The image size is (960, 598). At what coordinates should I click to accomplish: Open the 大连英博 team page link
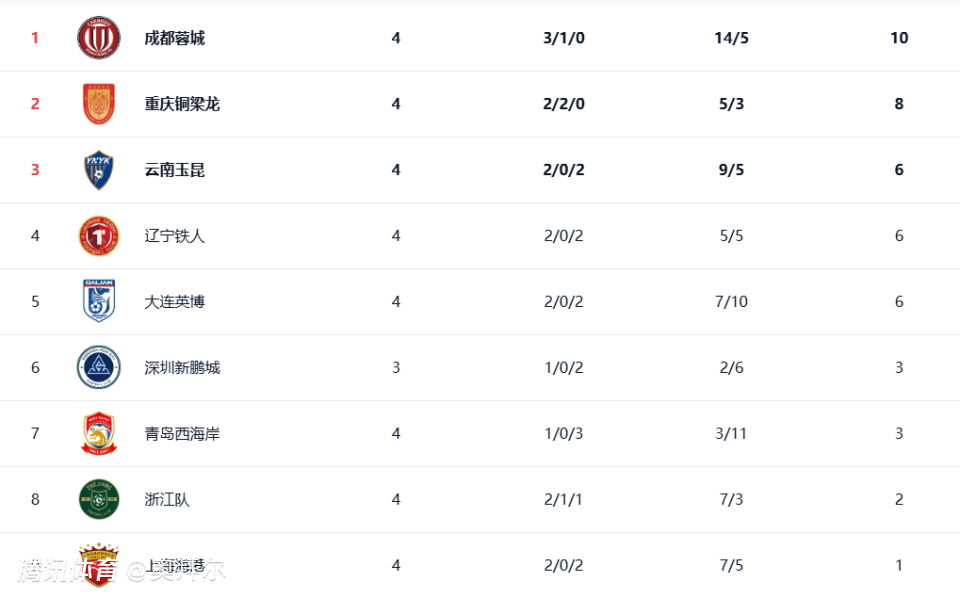[x=175, y=301]
